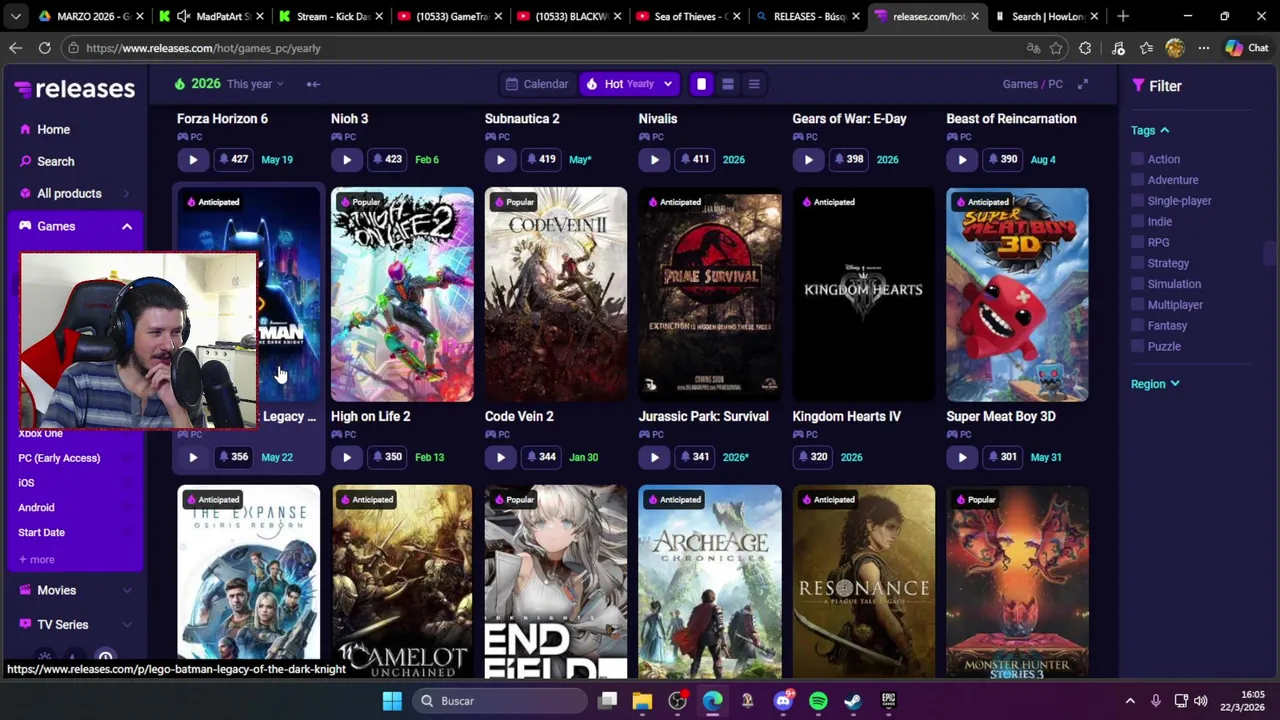
Task: Open the releases site logo
Action: click(x=75, y=89)
